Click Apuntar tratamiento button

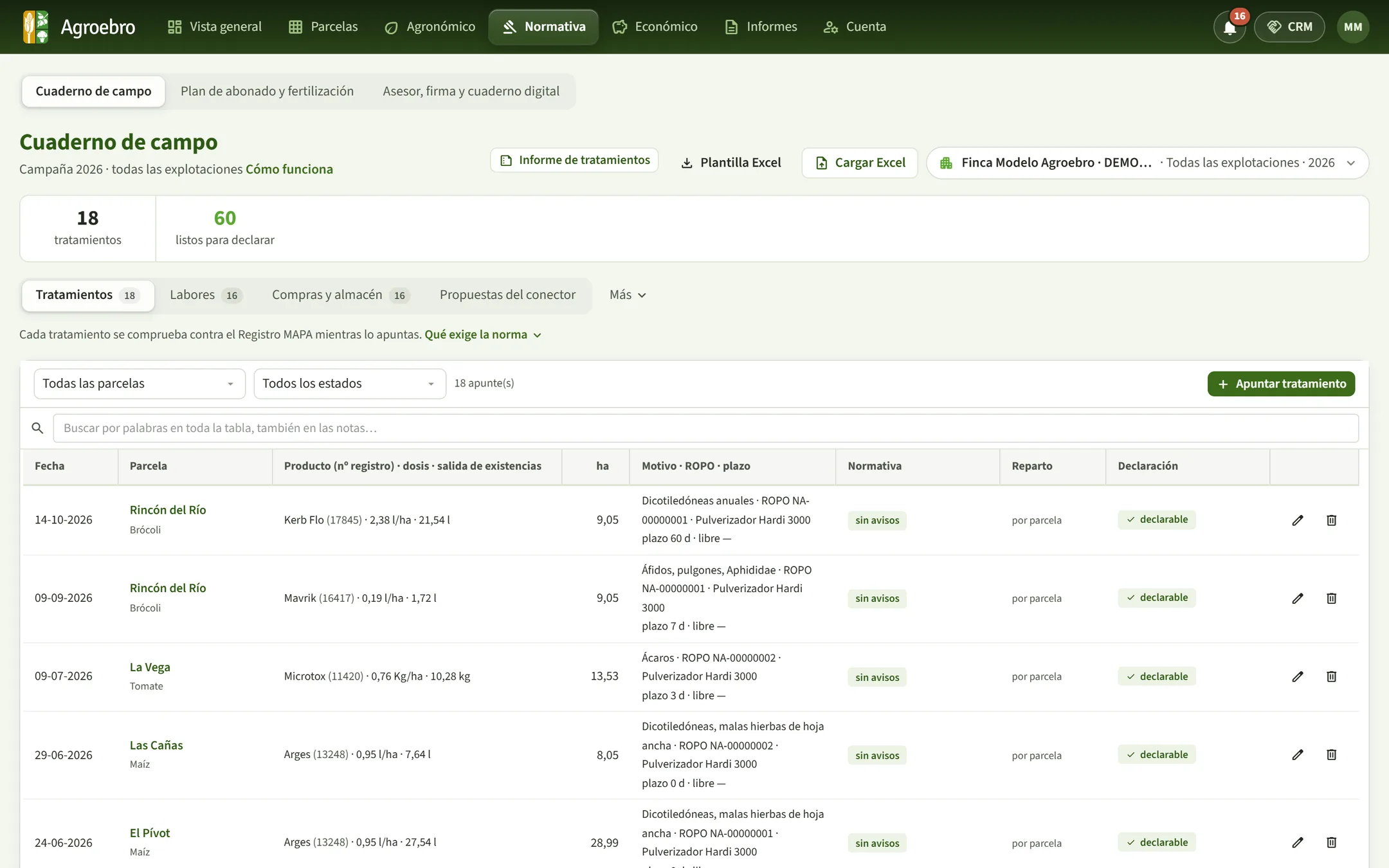point(1281,384)
